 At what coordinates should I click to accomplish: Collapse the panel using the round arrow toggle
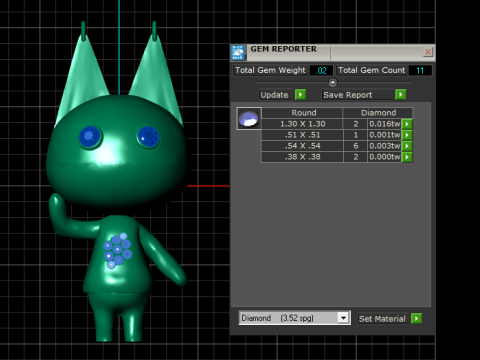pyautogui.click(x=333, y=82)
